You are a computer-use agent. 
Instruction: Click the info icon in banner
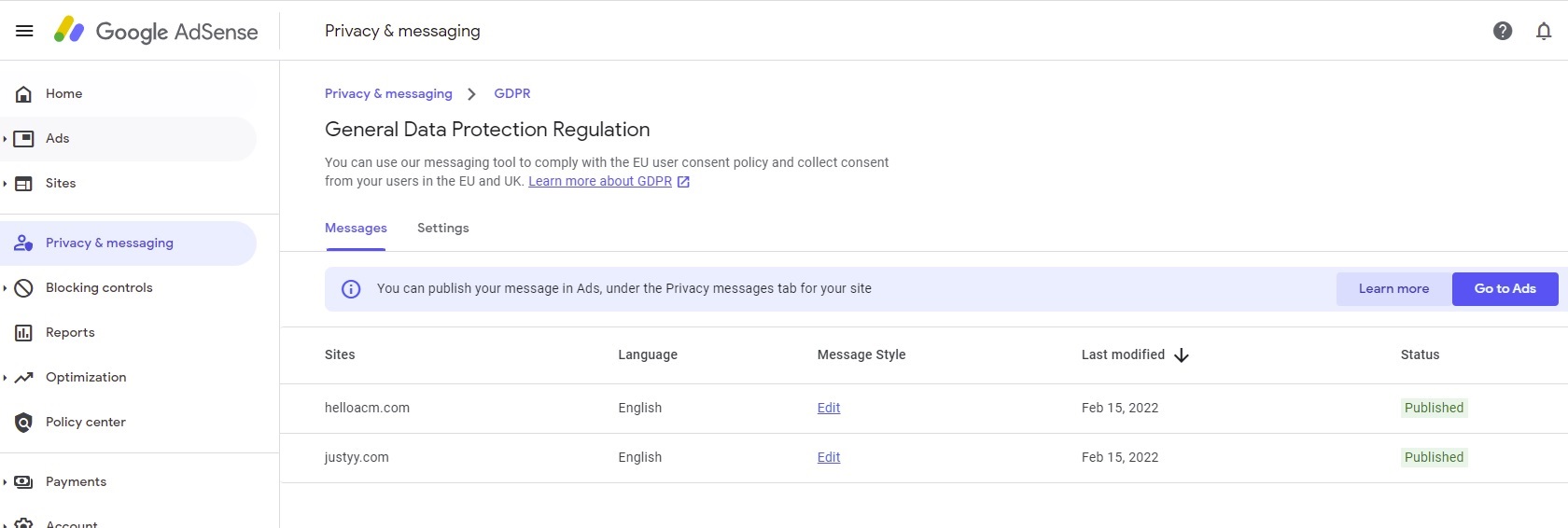point(351,289)
